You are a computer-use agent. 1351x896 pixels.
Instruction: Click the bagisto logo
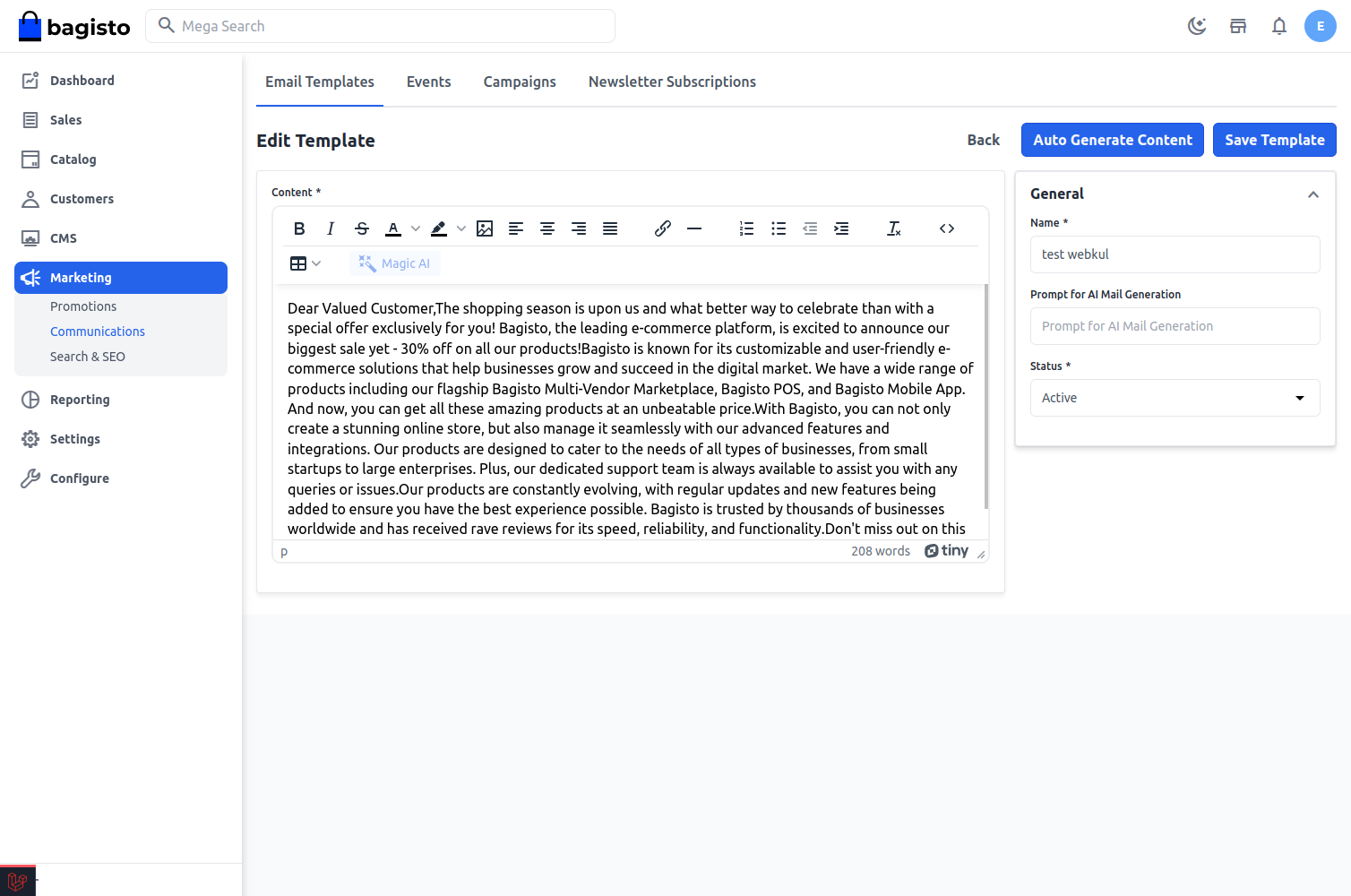click(x=74, y=27)
